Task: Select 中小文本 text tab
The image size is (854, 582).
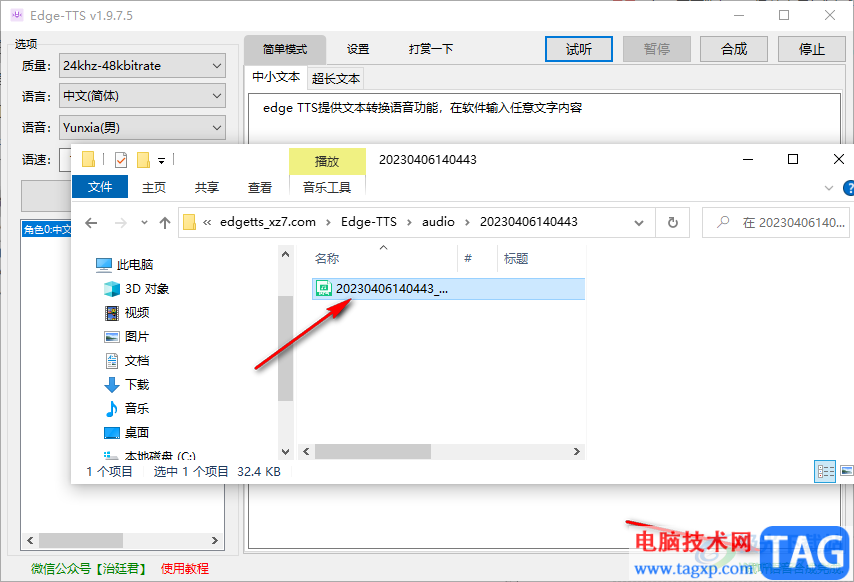Action: (276, 77)
